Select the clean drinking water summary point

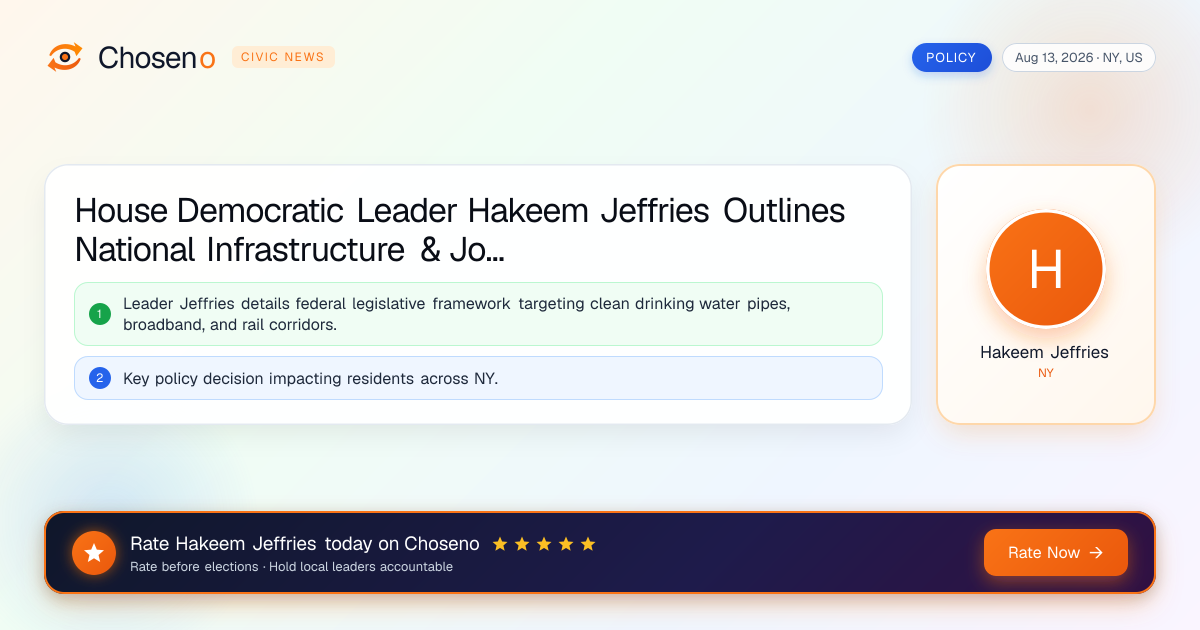pyautogui.click(x=478, y=314)
